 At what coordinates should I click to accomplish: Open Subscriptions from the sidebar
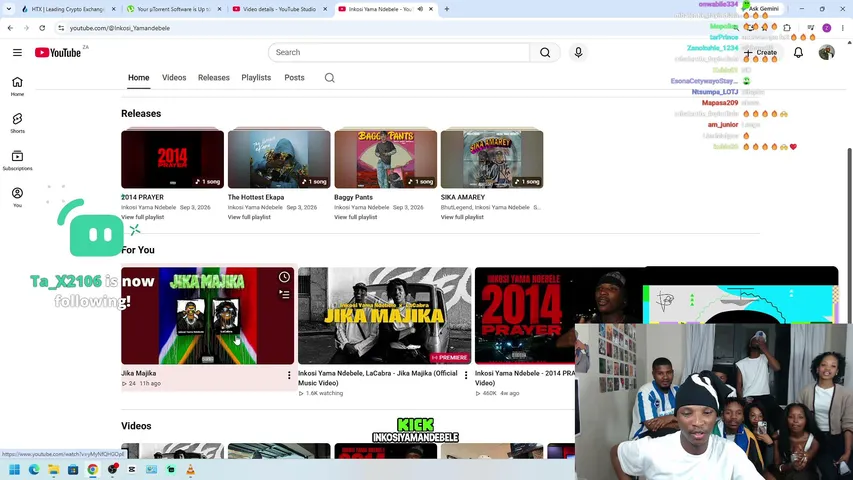[17, 161]
